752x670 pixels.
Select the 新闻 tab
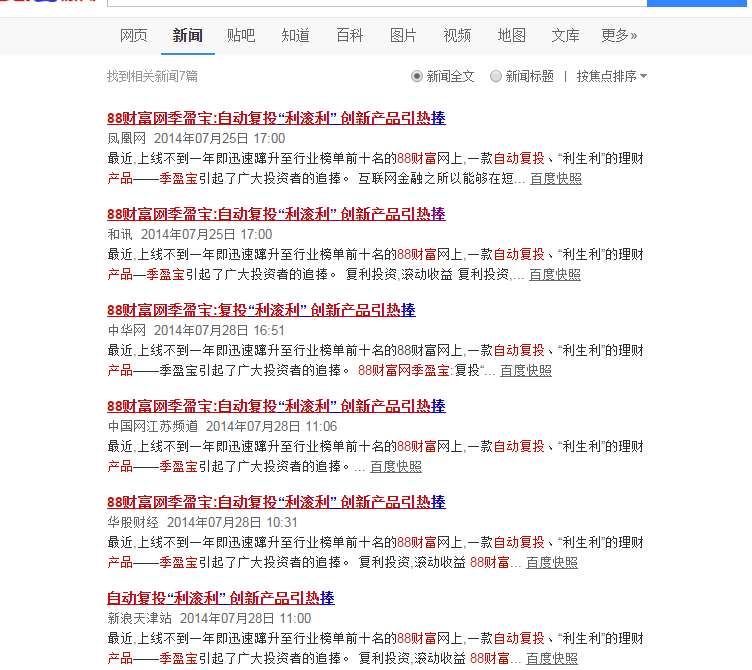188,35
